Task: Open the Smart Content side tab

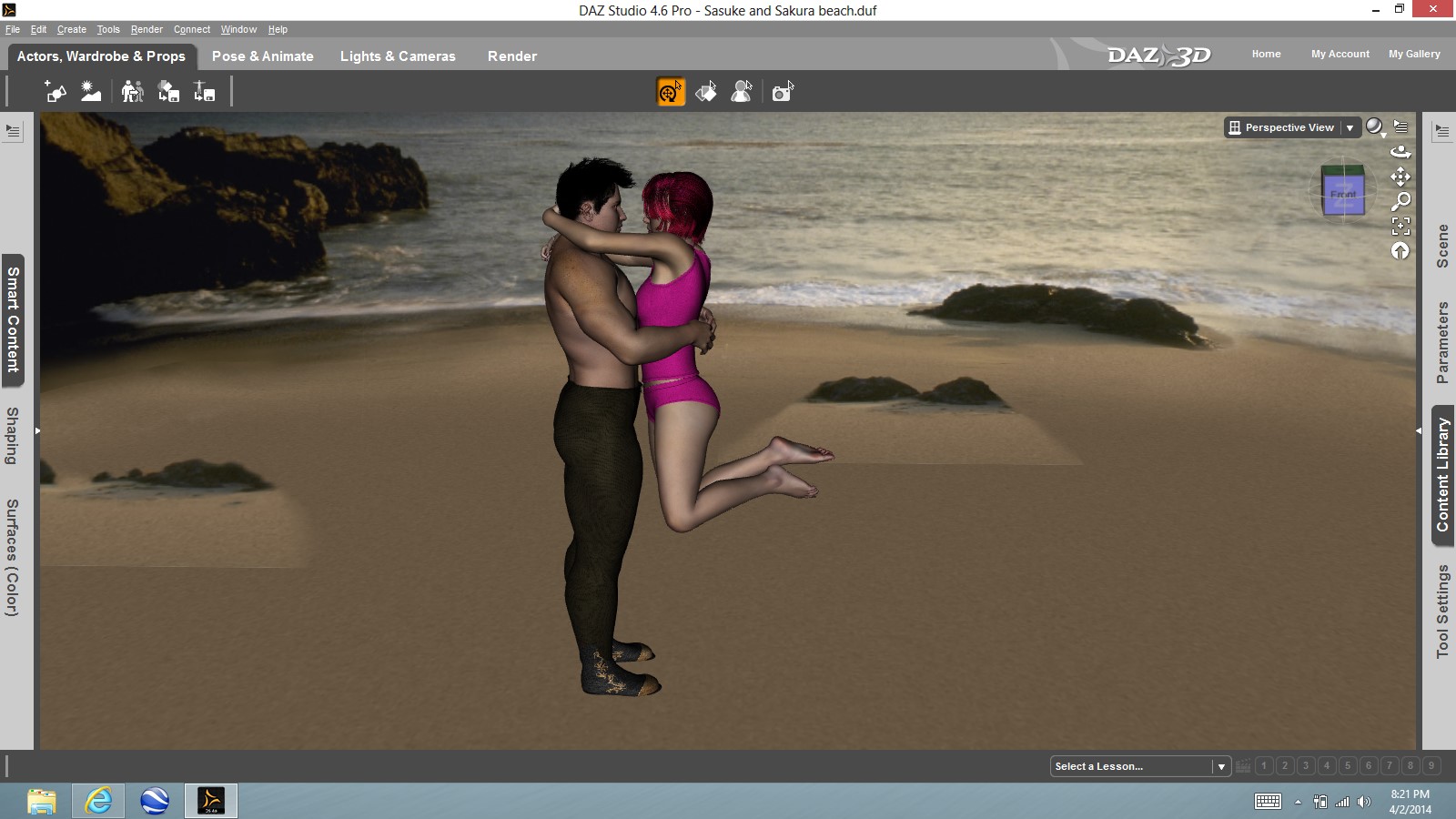Action: (x=14, y=319)
